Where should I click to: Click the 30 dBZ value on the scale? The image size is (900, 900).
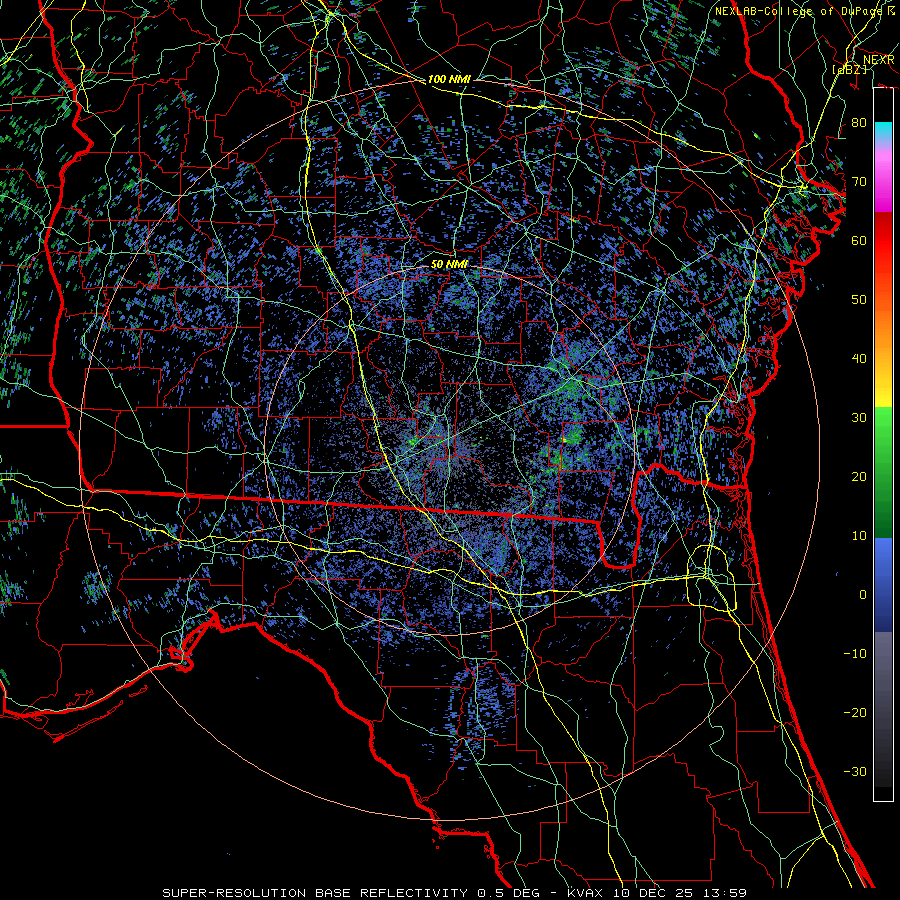(x=859, y=418)
